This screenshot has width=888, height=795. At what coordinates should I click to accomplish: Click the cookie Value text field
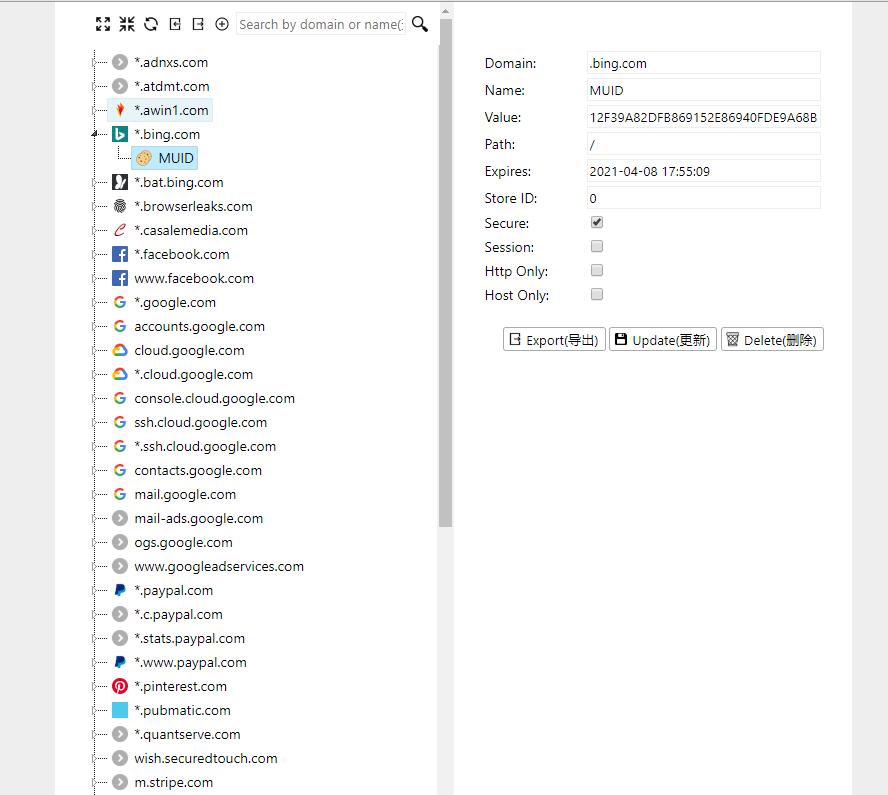(703, 117)
